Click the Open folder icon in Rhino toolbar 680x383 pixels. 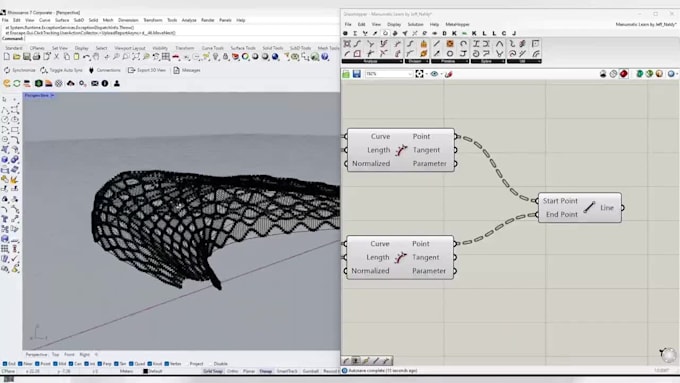pos(16,57)
